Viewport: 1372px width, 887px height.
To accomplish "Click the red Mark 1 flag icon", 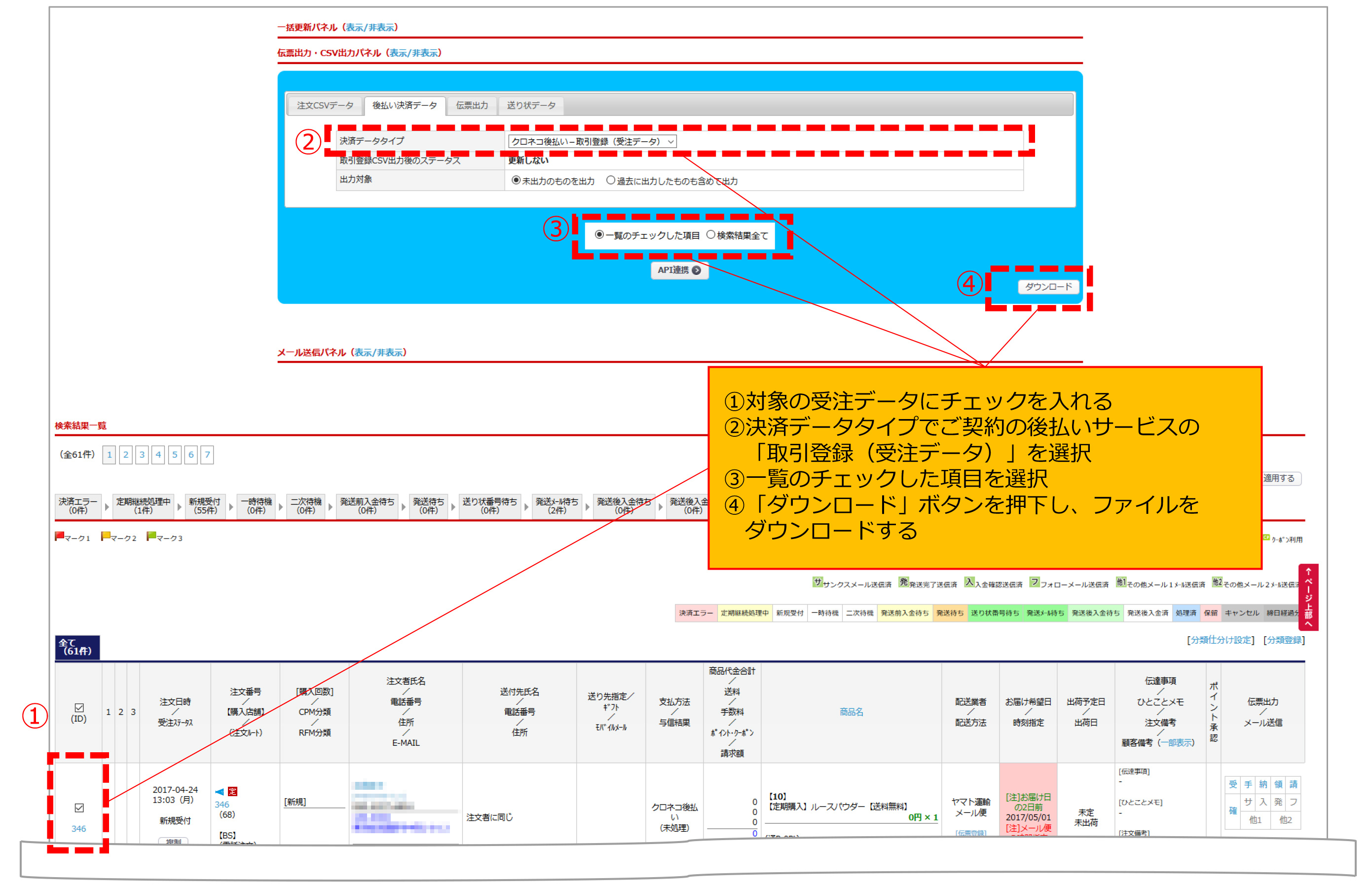I will tap(59, 536).
